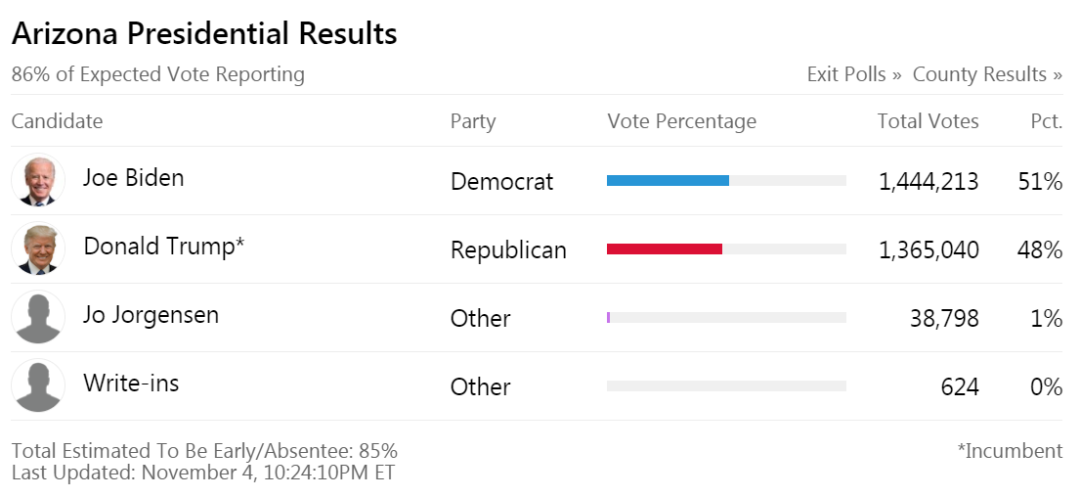Click Jorgensen's purple vote percentage bar
Viewport: 1080px width, 497px height.
609,317
